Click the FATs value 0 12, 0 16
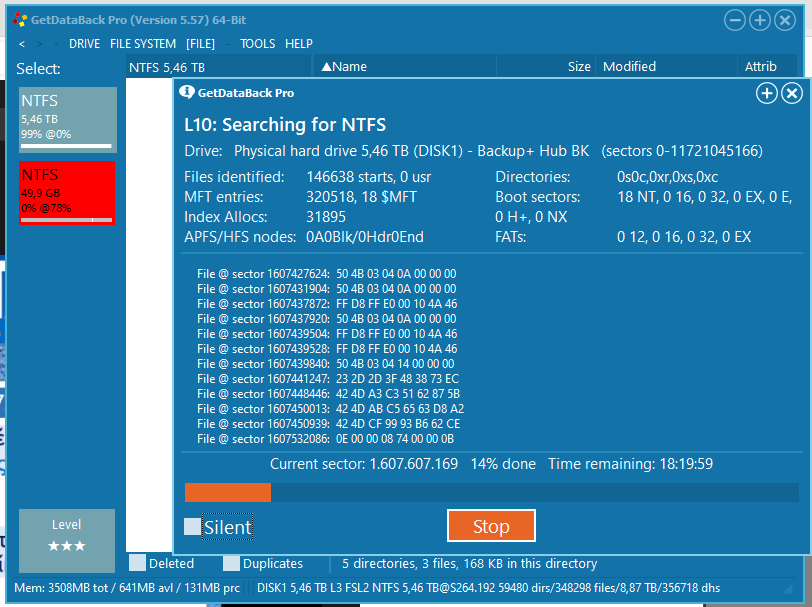This screenshot has width=812, height=607. (684, 237)
